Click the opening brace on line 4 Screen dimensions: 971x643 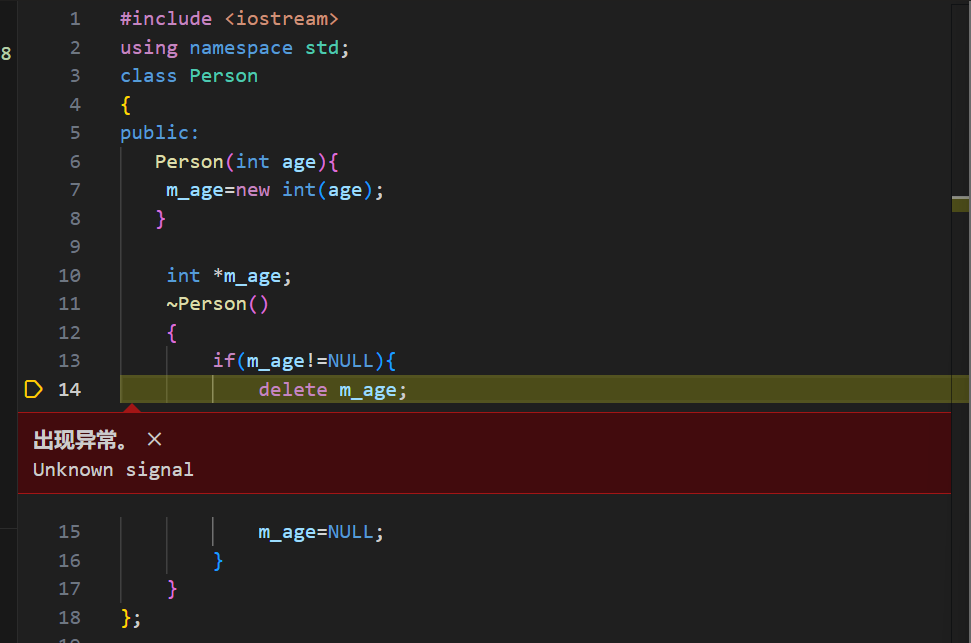tap(126, 104)
